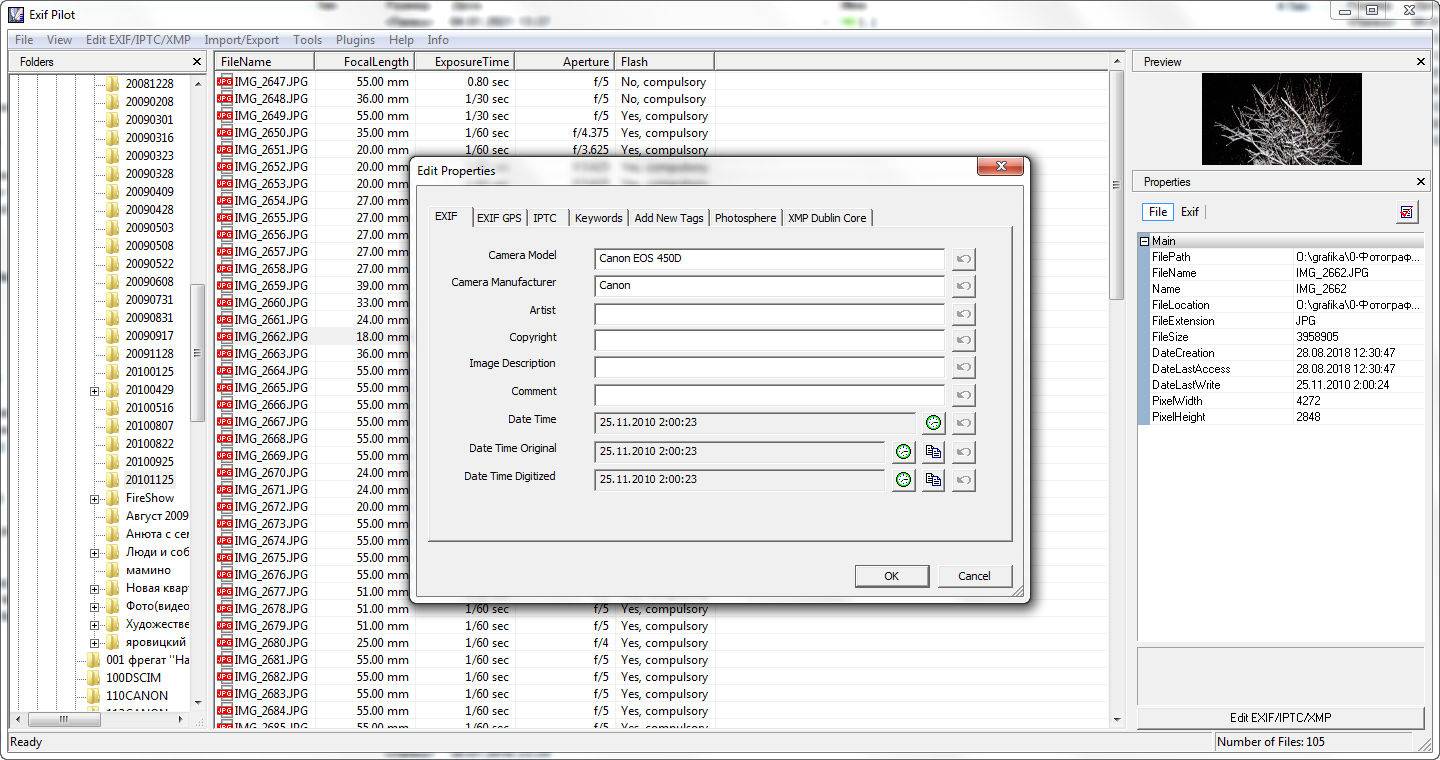Viewport: 1440px width, 760px height.
Task: Sort by the ExposureTime column header
Action: (464, 62)
